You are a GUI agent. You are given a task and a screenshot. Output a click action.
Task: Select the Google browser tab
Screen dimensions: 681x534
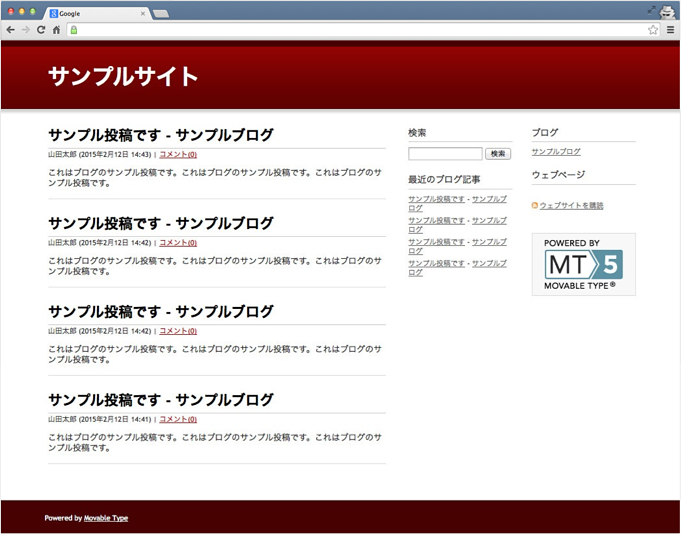click(98, 13)
